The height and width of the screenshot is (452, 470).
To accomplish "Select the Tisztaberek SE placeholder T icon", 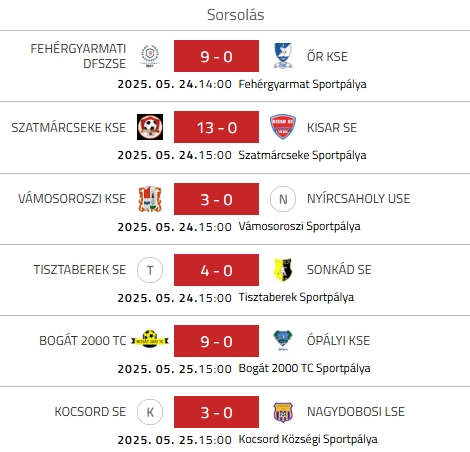I will coord(150,270).
